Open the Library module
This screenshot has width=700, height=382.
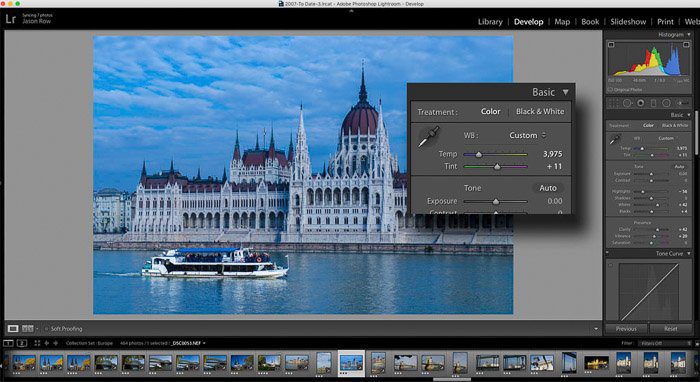[490, 22]
